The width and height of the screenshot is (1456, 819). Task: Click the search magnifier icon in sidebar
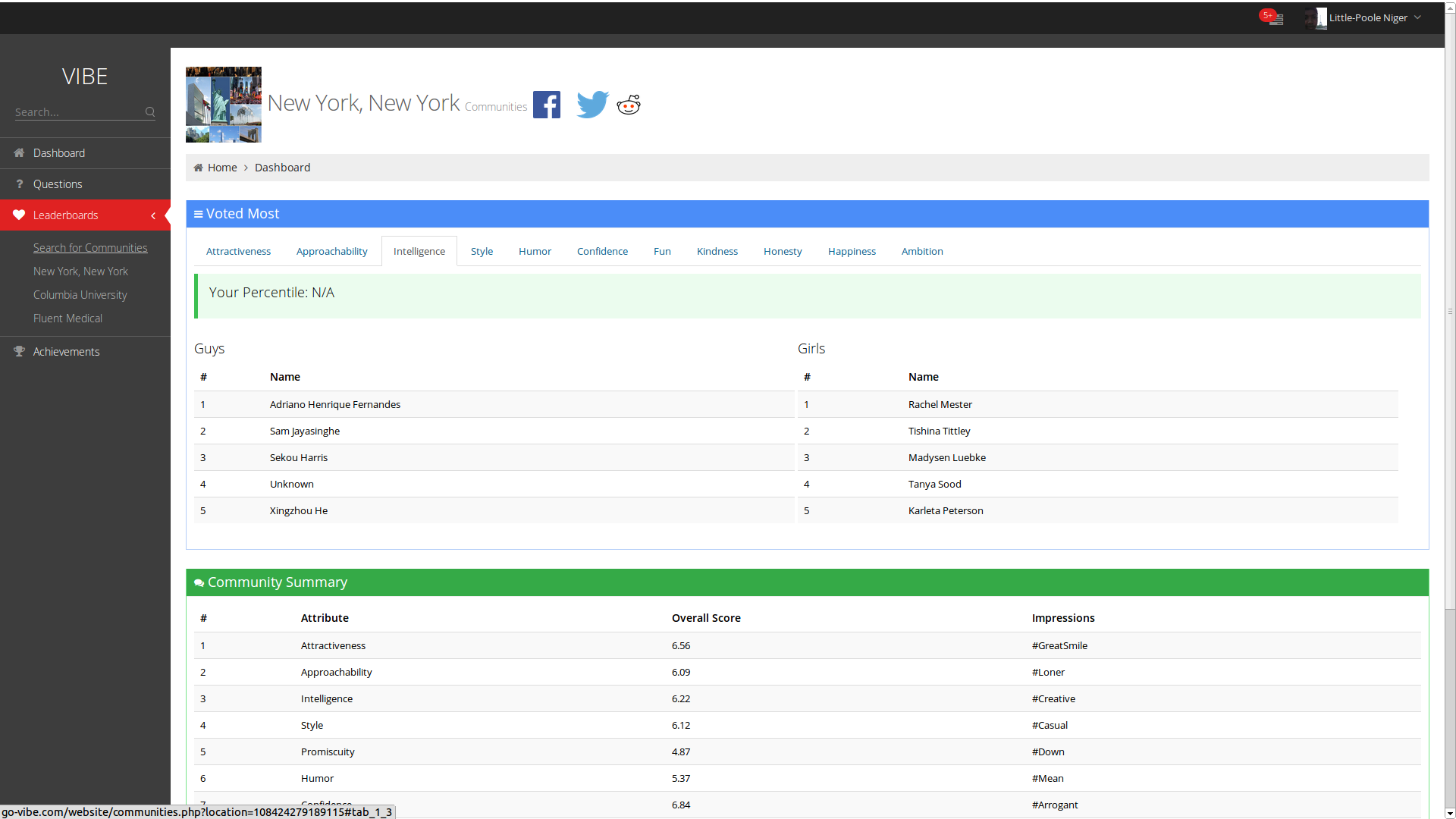pyautogui.click(x=150, y=112)
